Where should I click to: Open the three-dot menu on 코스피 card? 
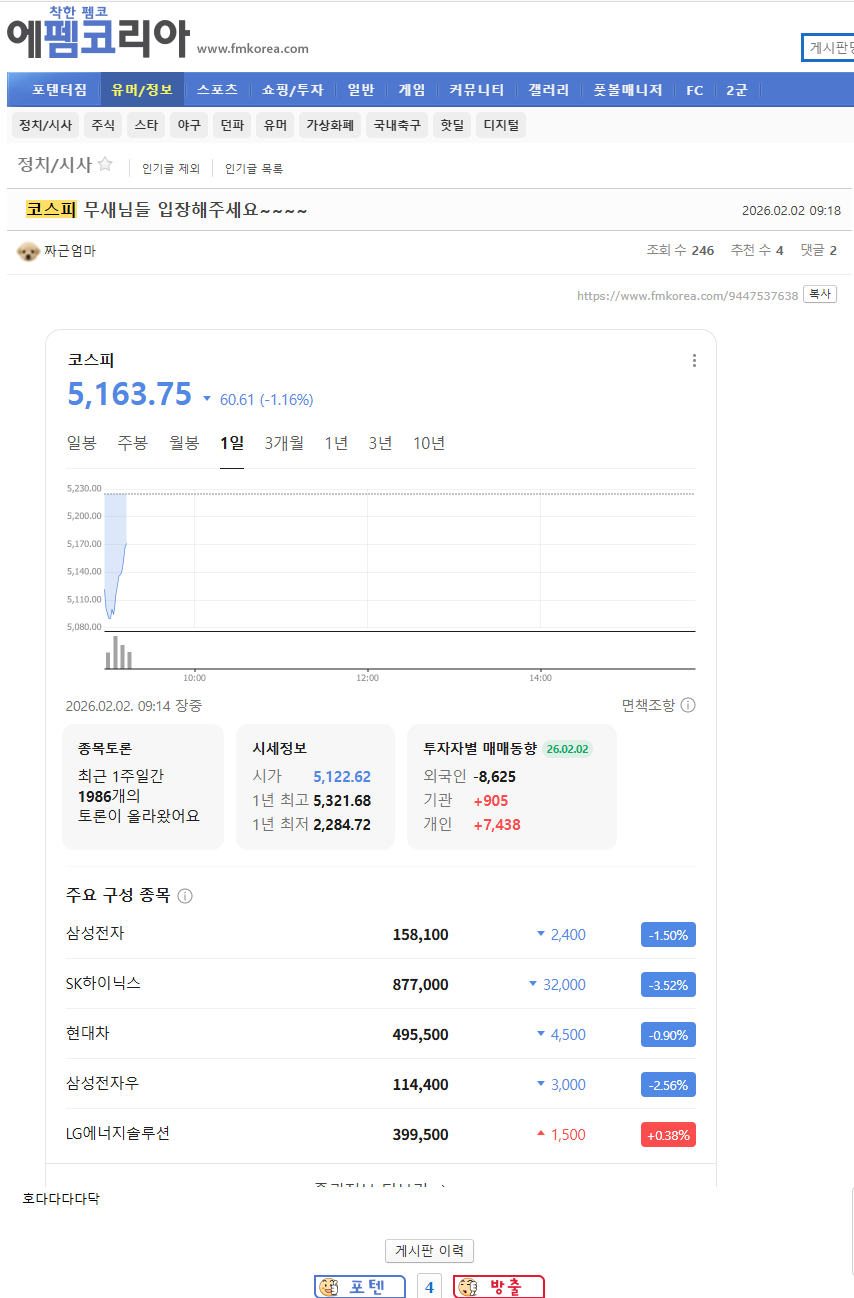[694, 361]
